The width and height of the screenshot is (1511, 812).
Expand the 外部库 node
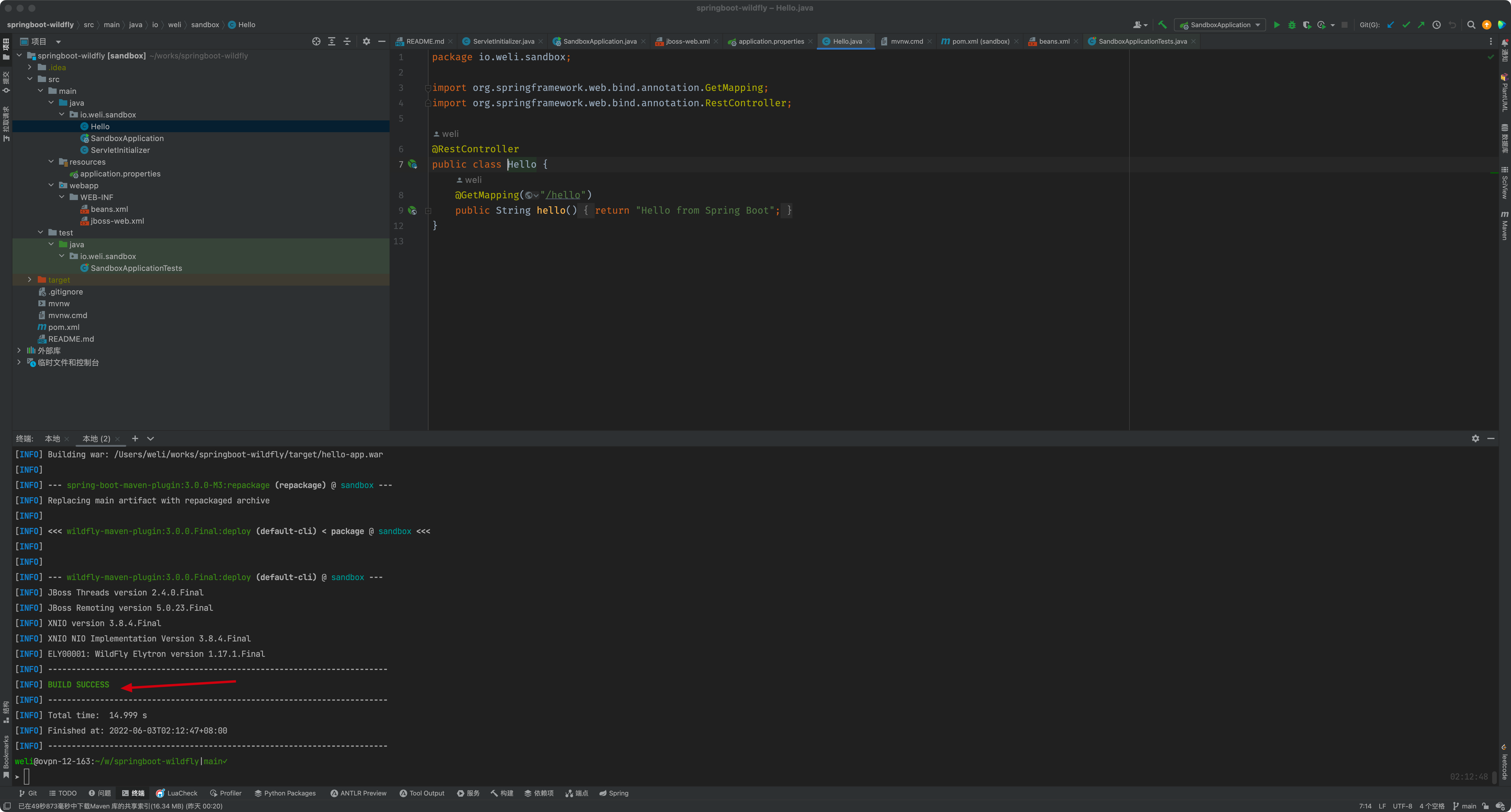[19, 351]
